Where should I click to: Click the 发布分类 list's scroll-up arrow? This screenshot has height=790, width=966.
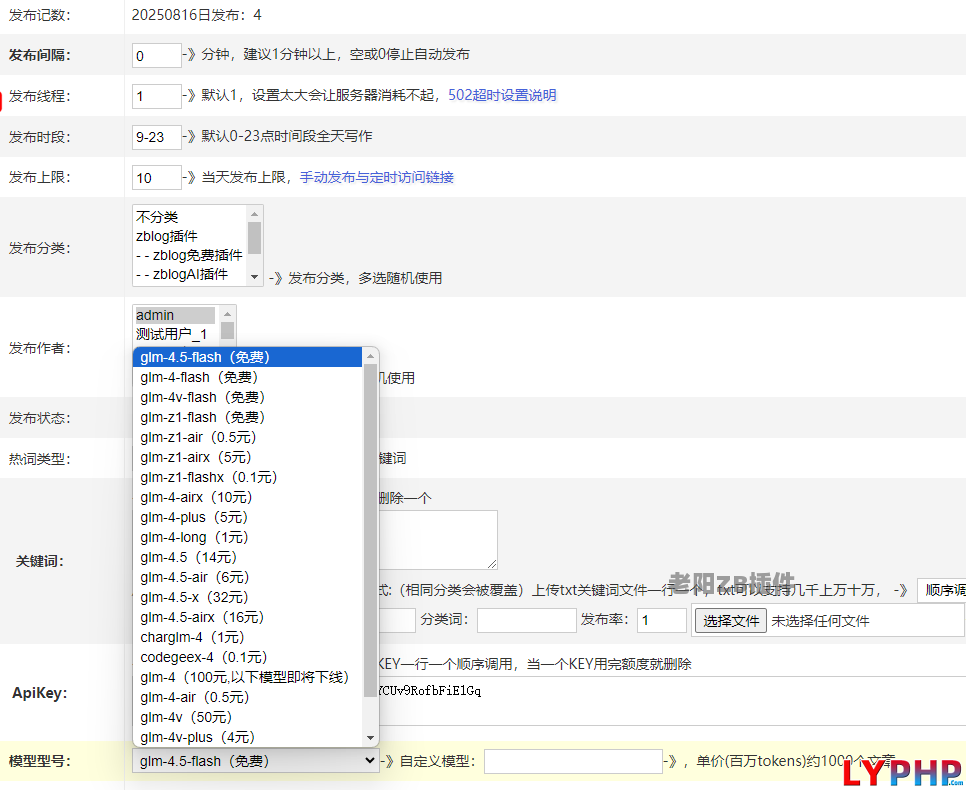(254, 214)
